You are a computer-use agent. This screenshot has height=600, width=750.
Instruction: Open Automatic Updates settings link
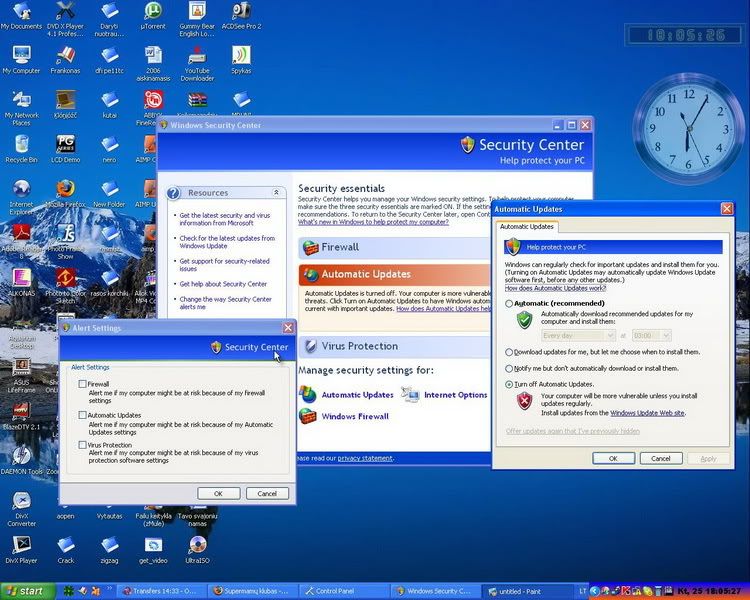click(x=357, y=395)
